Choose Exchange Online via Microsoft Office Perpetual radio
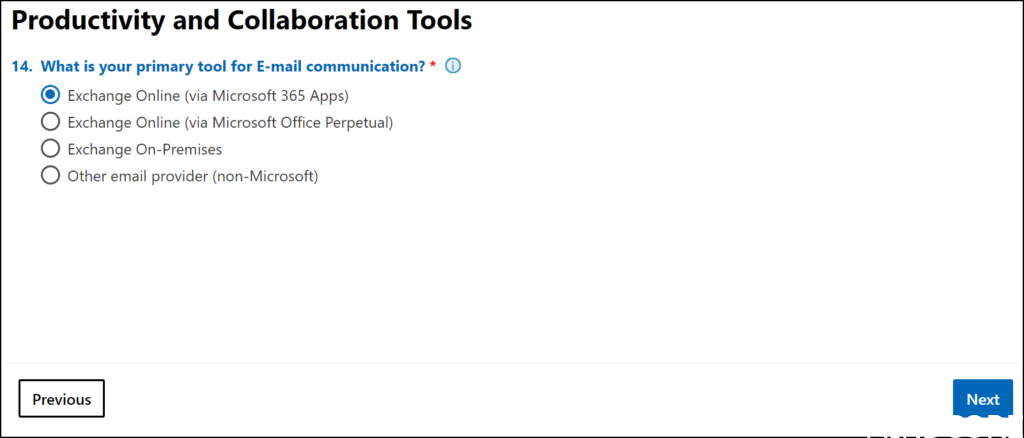This screenshot has width=1024, height=438. (x=50, y=123)
